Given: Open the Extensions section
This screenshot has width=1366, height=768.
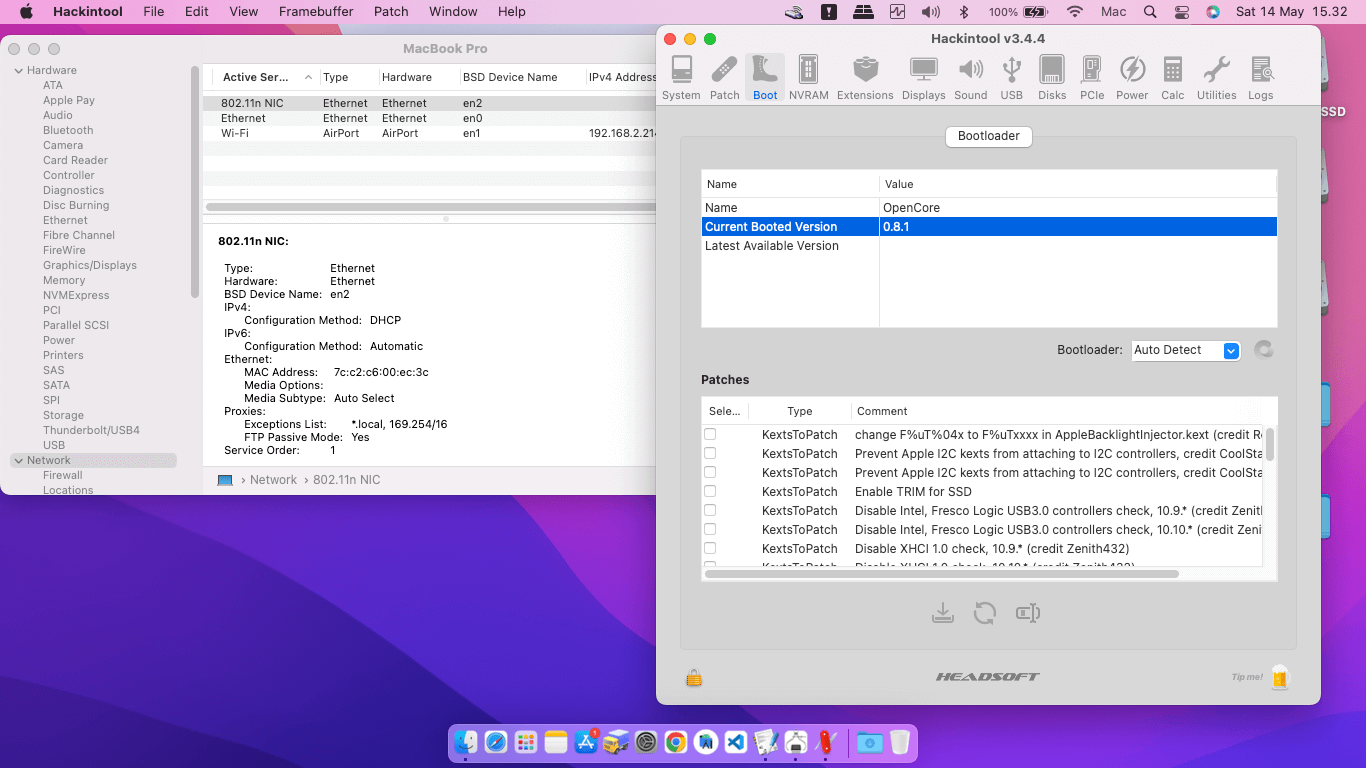Looking at the screenshot, I should coord(865,78).
